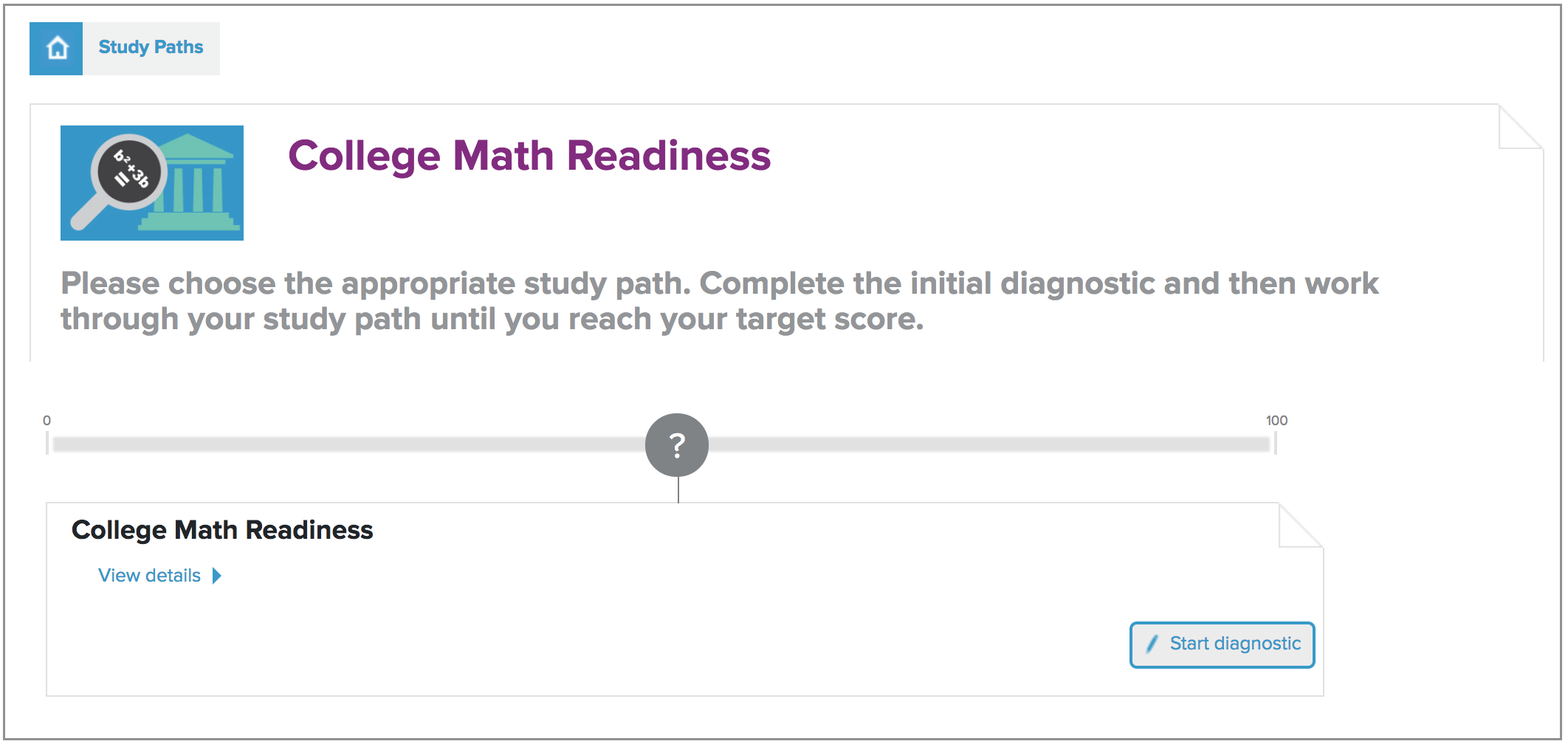Click the pencil icon in Start diagnostic

(1152, 644)
